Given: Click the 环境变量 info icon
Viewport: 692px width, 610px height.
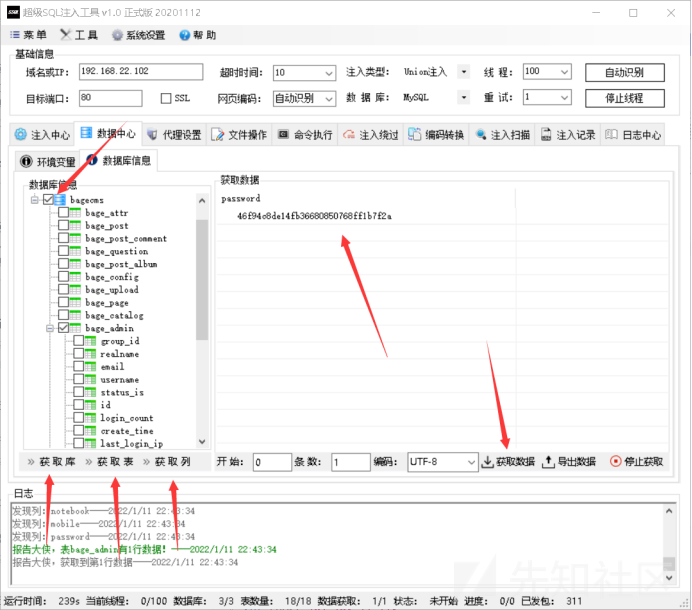Looking at the screenshot, I should click(26, 162).
